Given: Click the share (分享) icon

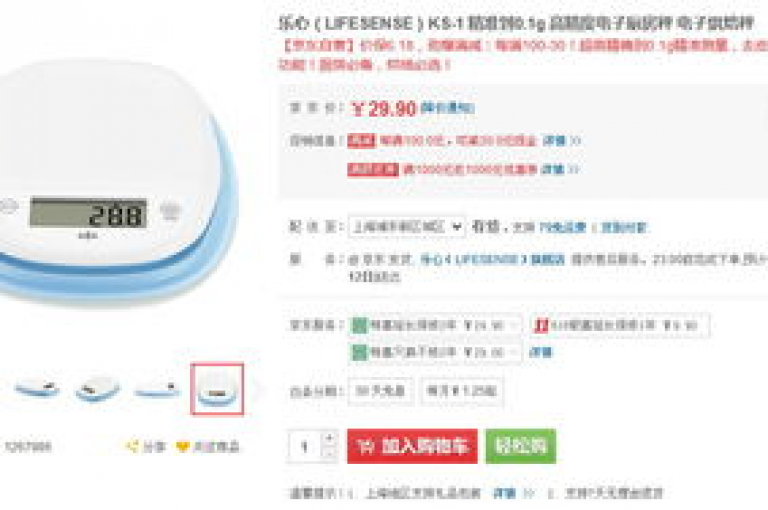Looking at the screenshot, I should tap(132, 446).
